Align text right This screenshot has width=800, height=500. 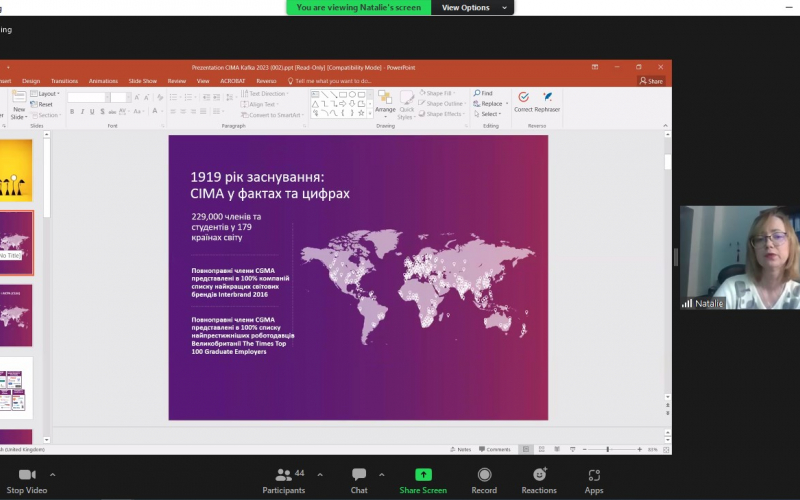coord(193,111)
